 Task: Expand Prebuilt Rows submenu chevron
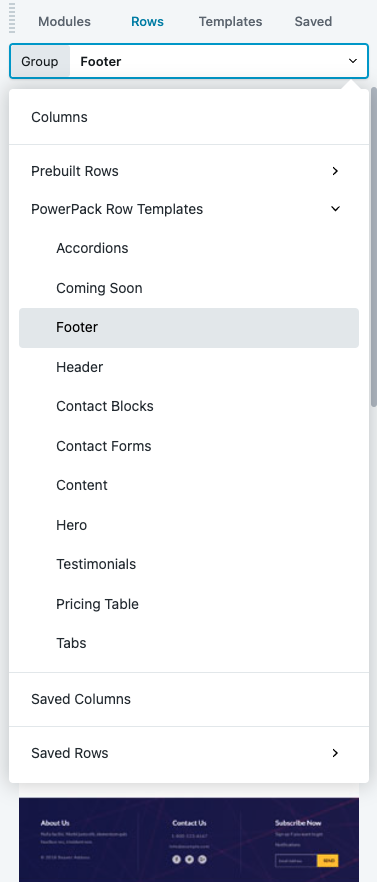335,171
